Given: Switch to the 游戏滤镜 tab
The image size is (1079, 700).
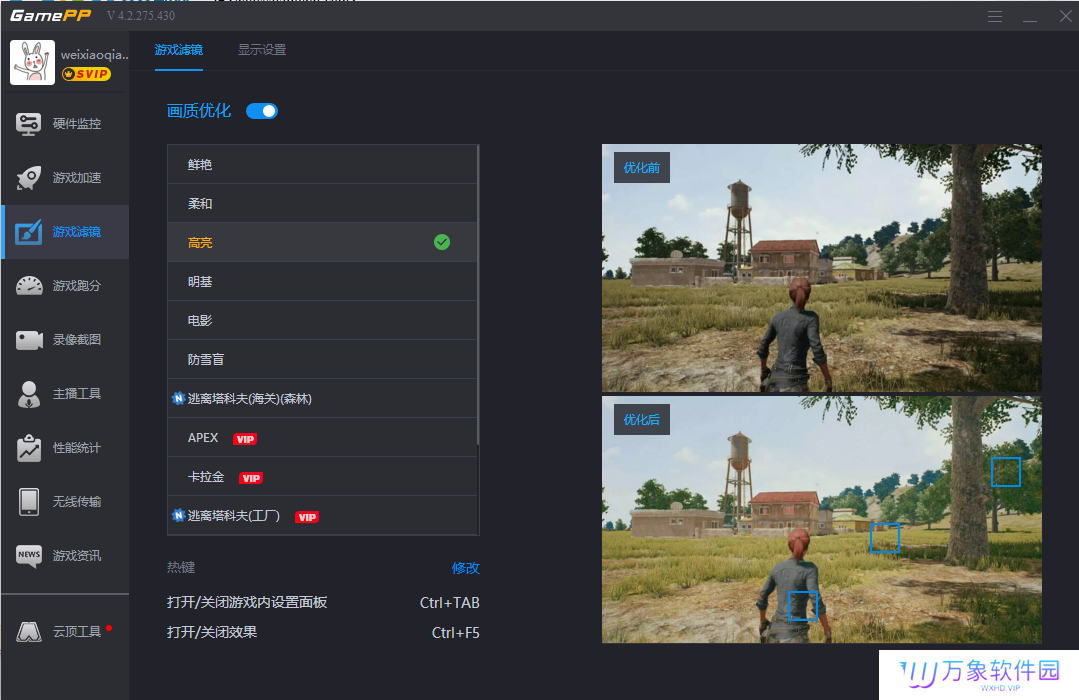Looking at the screenshot, I should [x=179, y=50].
